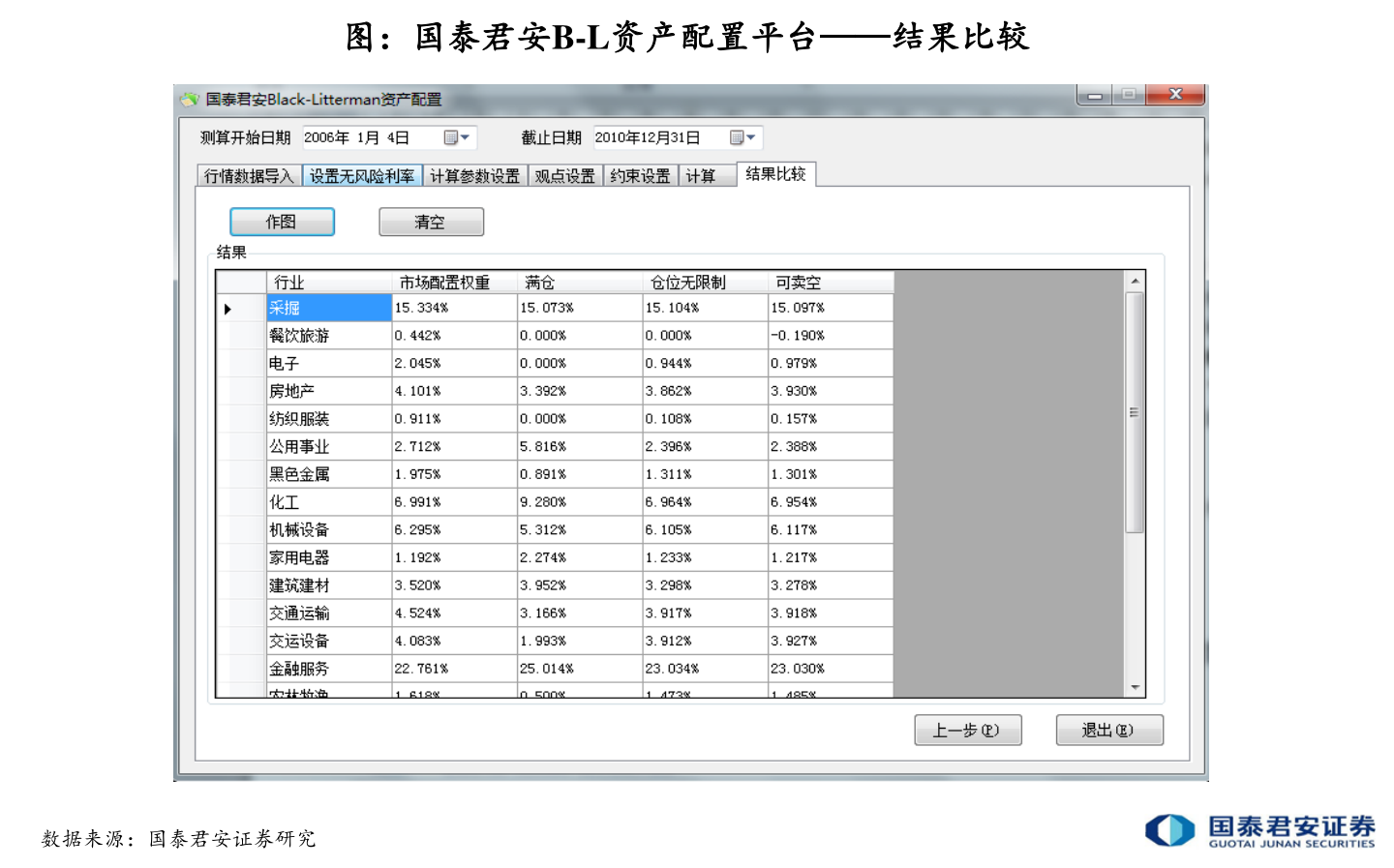Screen dimensions: 1394x868
Task: Select the 房地产 industry cell
Action: tap(328, 391)
